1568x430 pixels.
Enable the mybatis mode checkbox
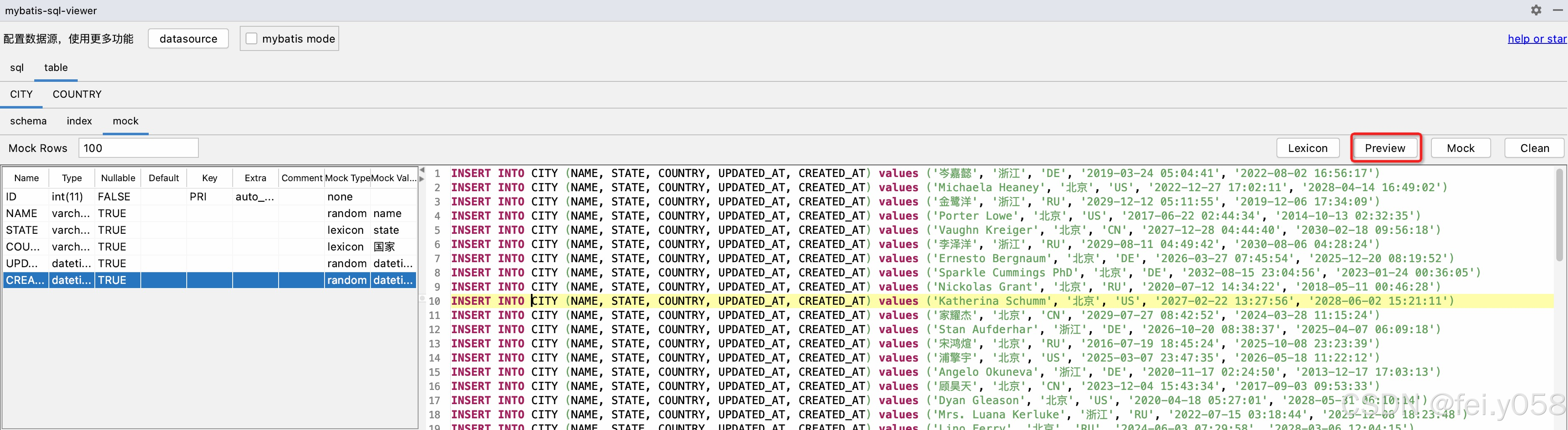(x=251, y=38)
